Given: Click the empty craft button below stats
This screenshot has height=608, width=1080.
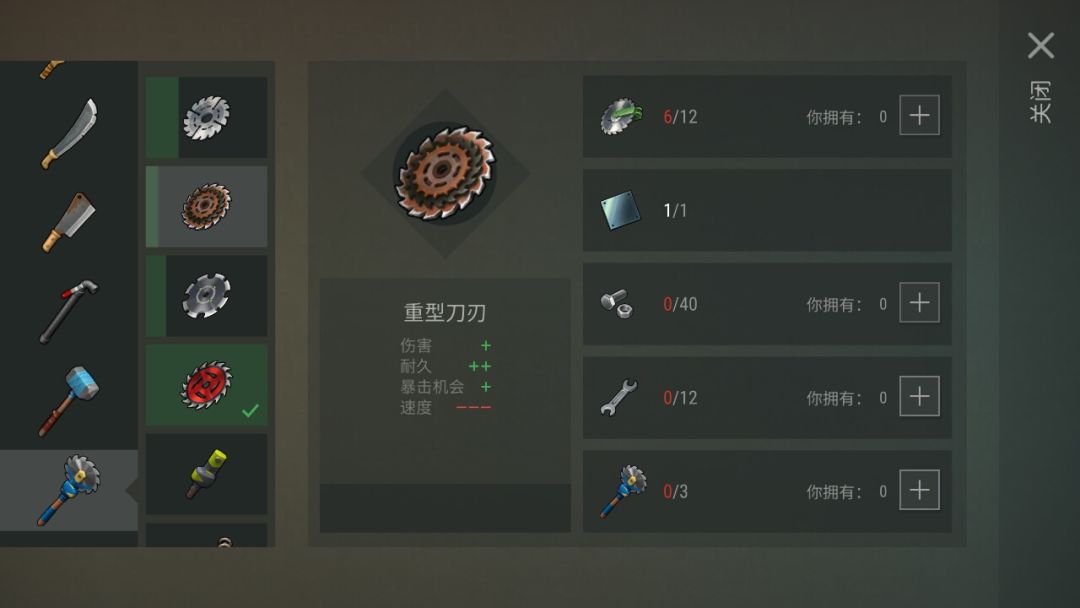Looking at the screenshot, I should [445, 508].
